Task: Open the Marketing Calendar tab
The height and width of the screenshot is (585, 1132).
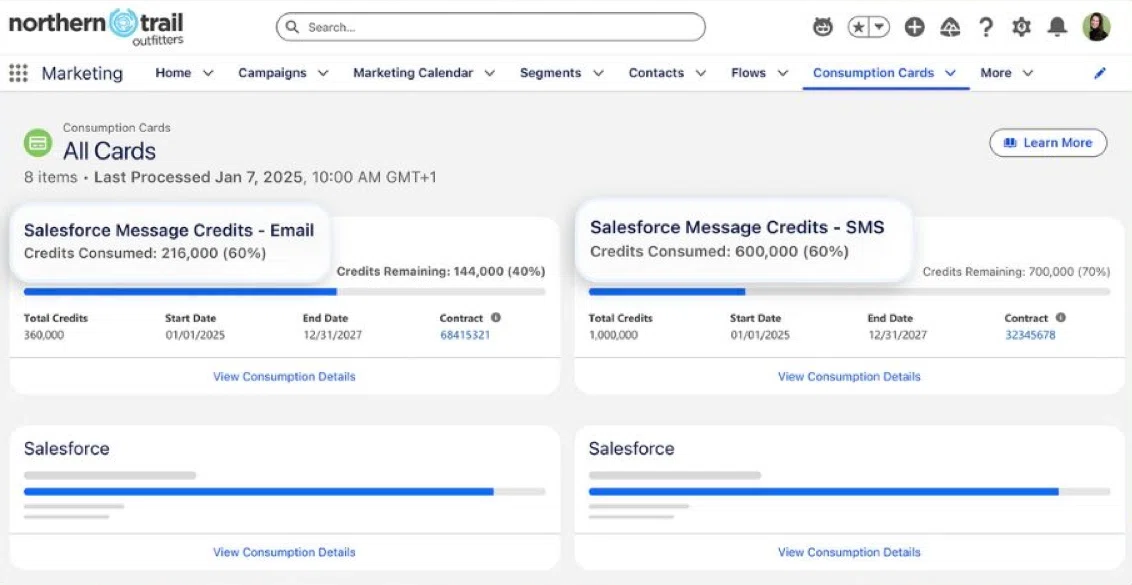Action: click(413, 73)
